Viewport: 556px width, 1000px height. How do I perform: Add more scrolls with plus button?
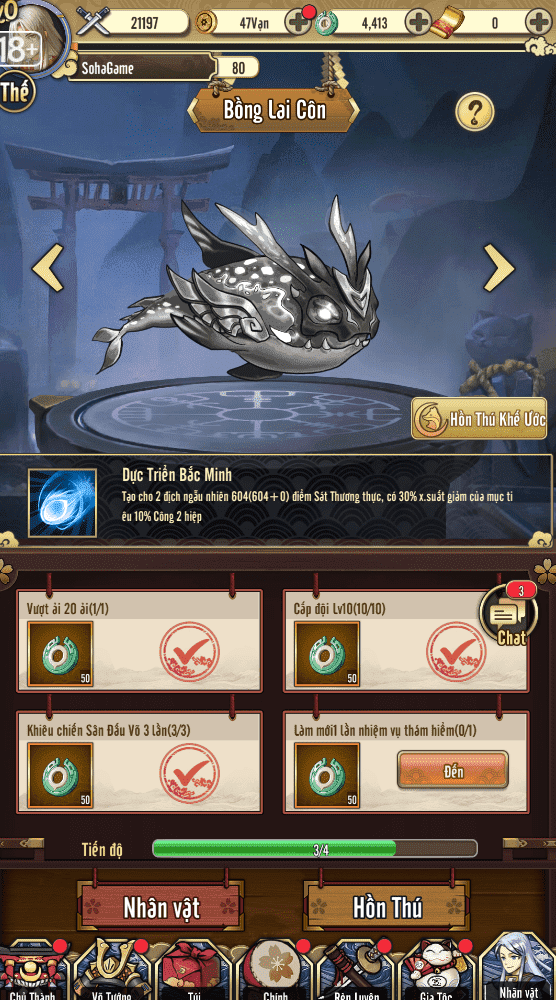pos(538,23)
